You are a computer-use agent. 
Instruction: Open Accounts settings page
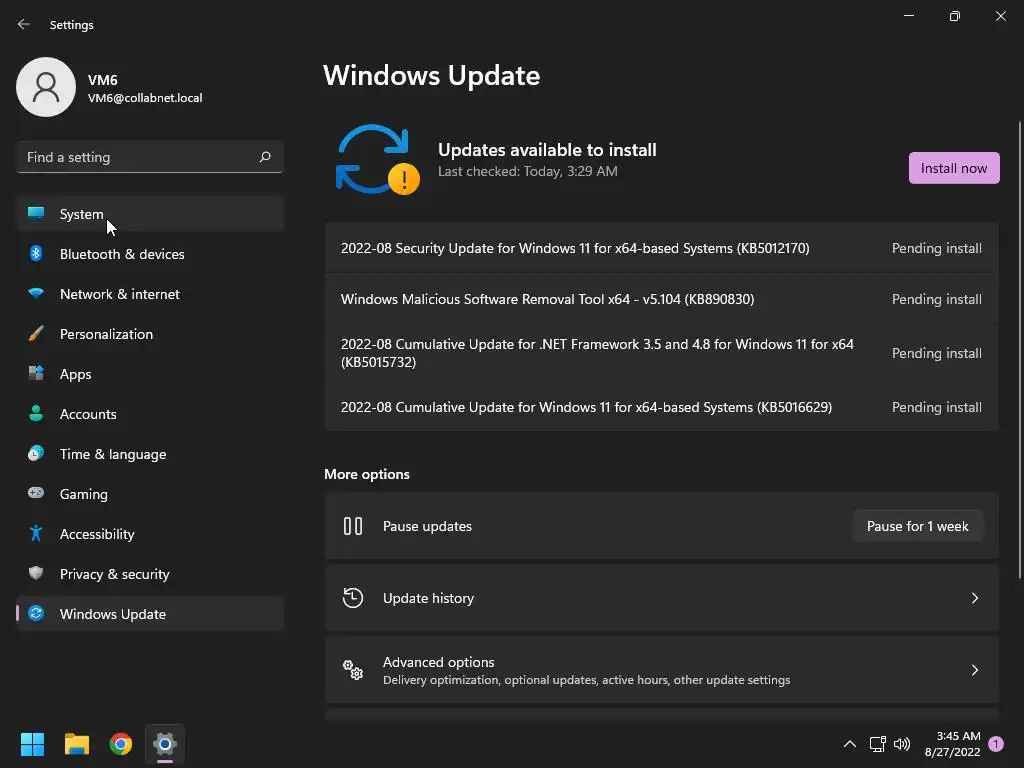150,413
